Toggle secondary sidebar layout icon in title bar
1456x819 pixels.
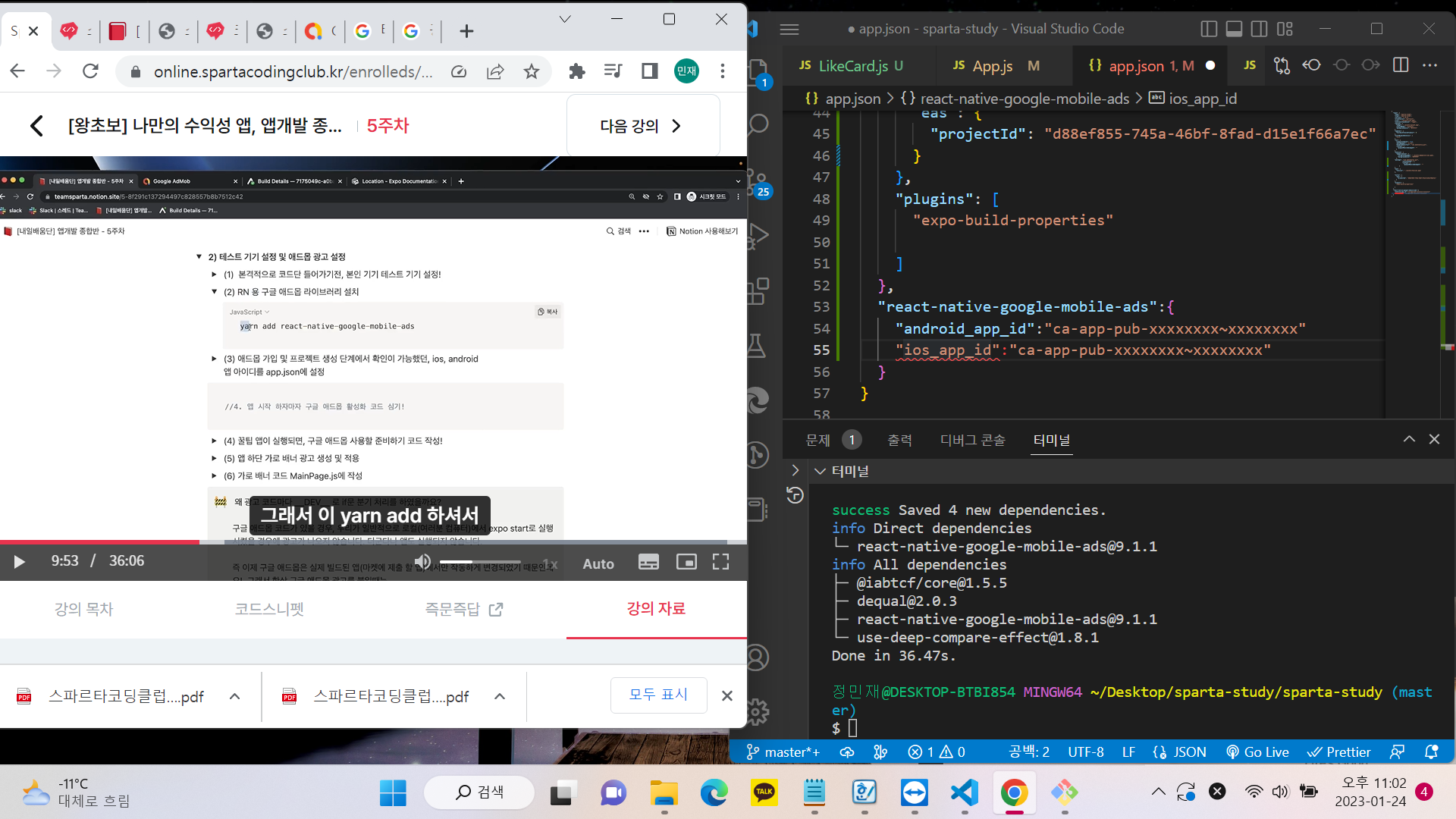click(1260, 29)
